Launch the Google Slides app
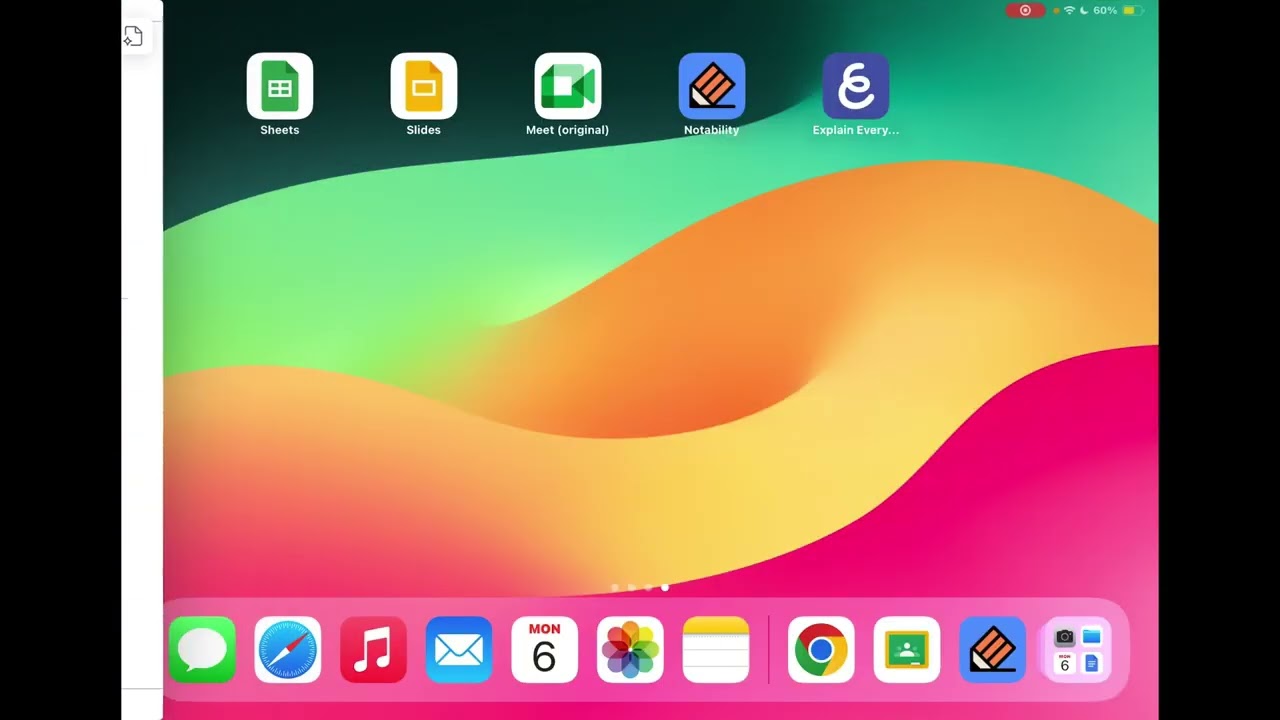Image resolution: width=1280 pixels, height=720 pixels. pos(424,86)
